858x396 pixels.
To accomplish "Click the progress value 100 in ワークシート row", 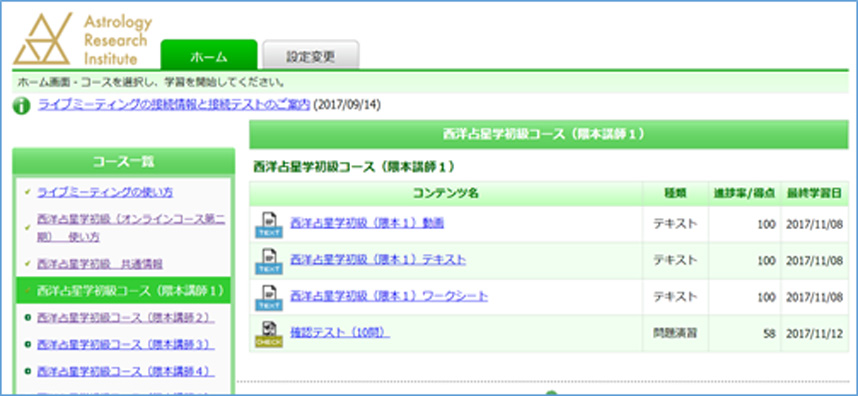I will click(767, 298).
